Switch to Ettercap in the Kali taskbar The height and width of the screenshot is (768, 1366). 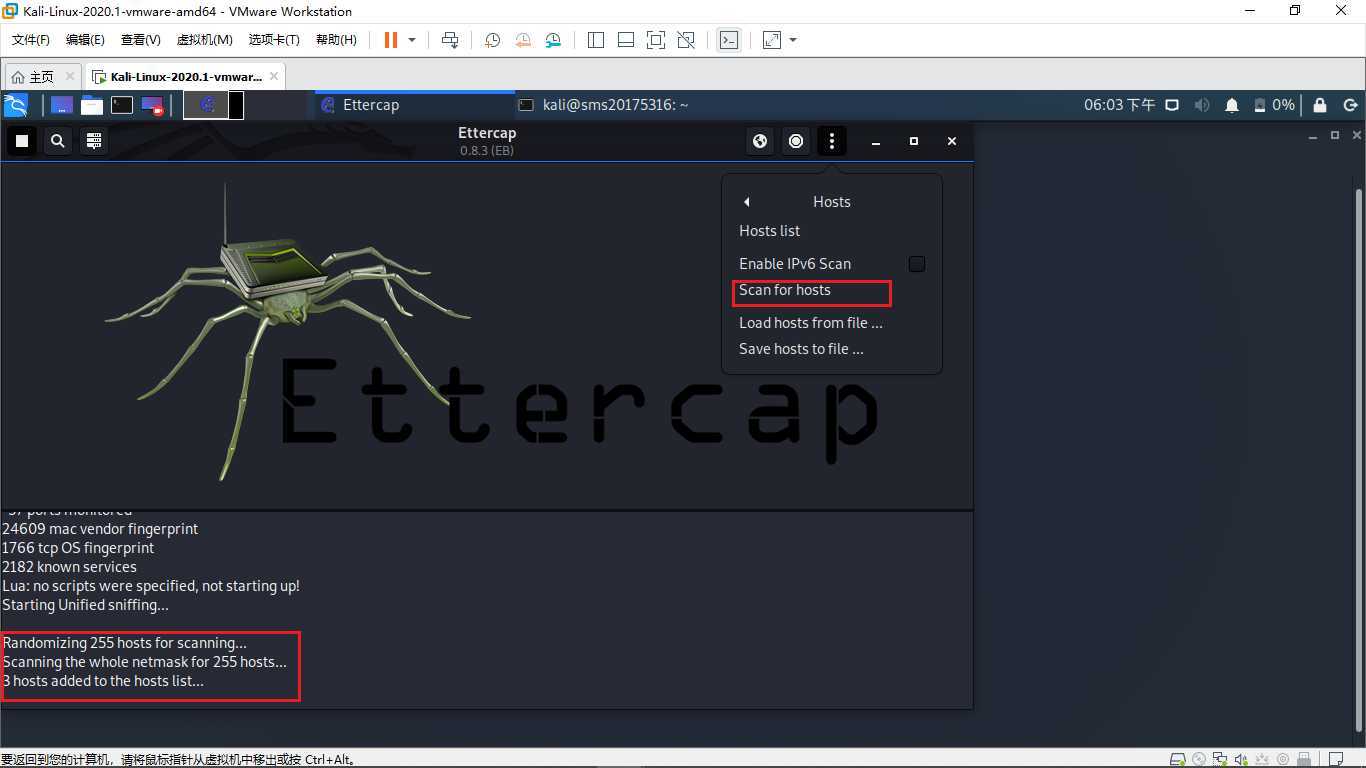coord(414,104)
